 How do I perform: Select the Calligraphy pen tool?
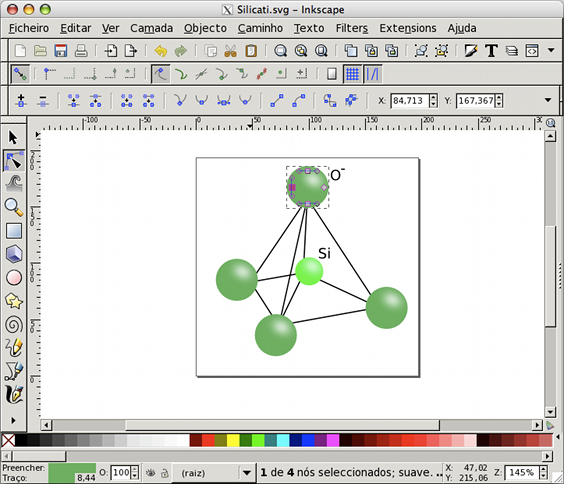pyautogui.click(x=14, y=395)
